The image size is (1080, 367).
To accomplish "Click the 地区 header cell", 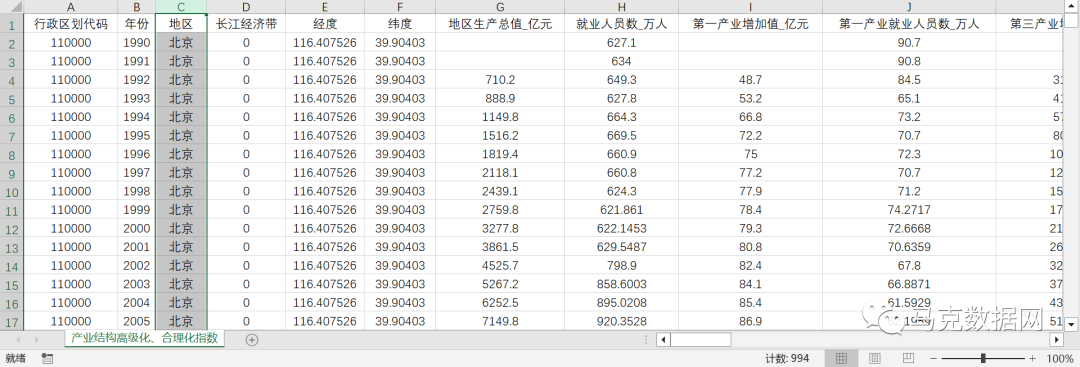I will pyautogui.click(x=181, y=24).
